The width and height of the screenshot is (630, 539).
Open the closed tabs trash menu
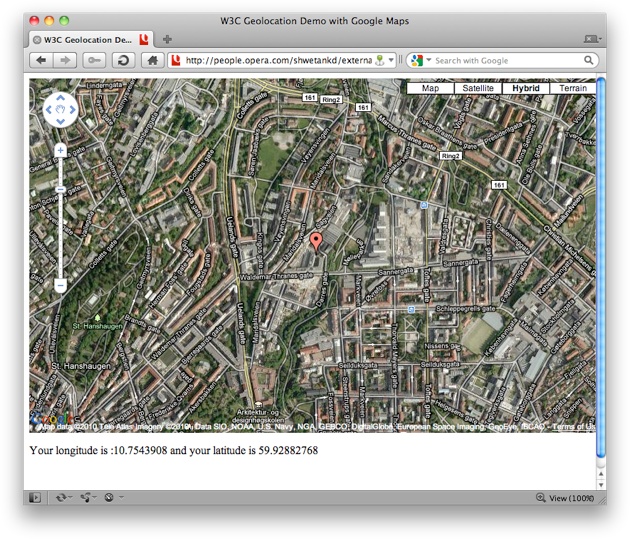click(592, 39)
